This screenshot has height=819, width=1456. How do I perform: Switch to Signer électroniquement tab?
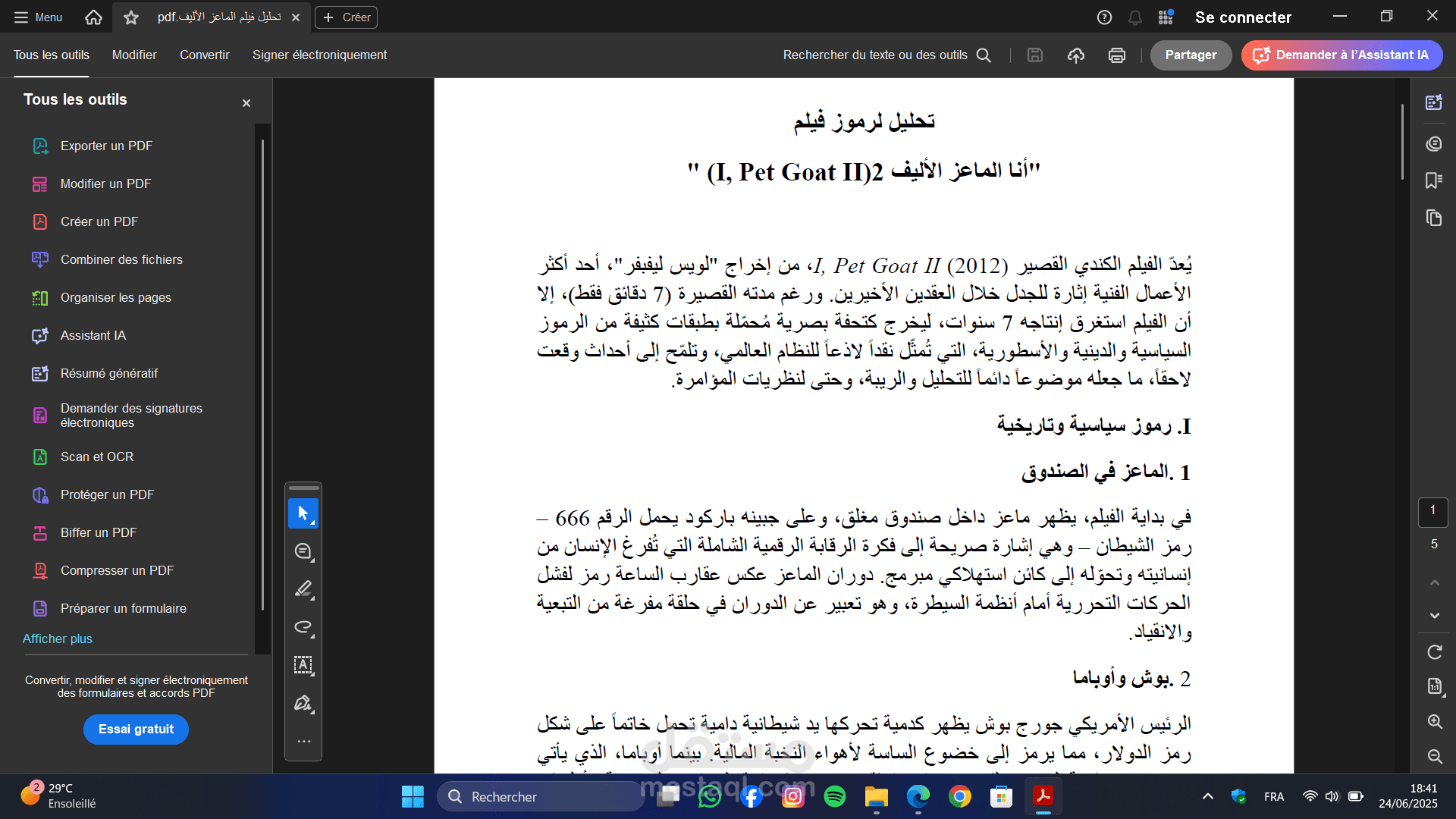point(319,55)
